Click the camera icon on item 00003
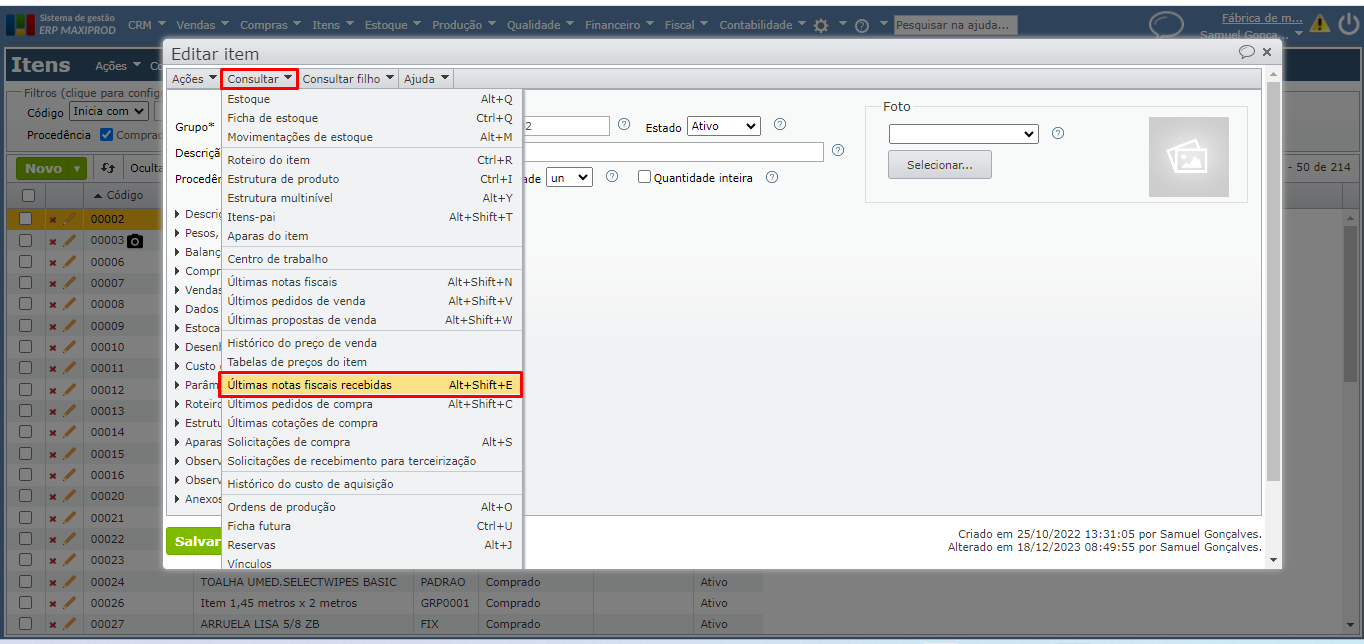This screenshot has height=644, width=1364. (x=135, y=241)
